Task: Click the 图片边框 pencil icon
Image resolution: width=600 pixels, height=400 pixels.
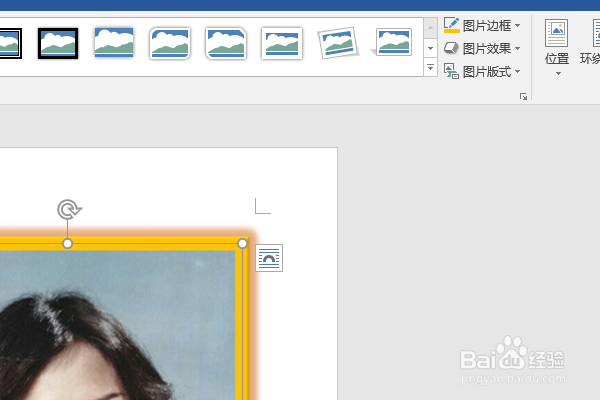Action: pyautogui.click(x=452, y=25)
